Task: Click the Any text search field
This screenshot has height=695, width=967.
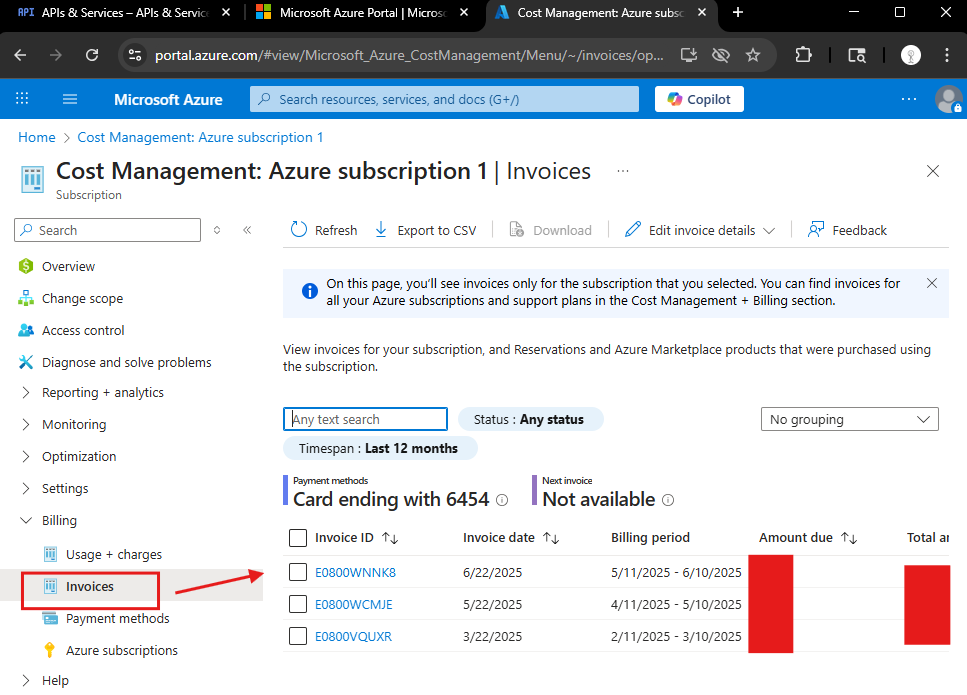Action: (365, 419)
